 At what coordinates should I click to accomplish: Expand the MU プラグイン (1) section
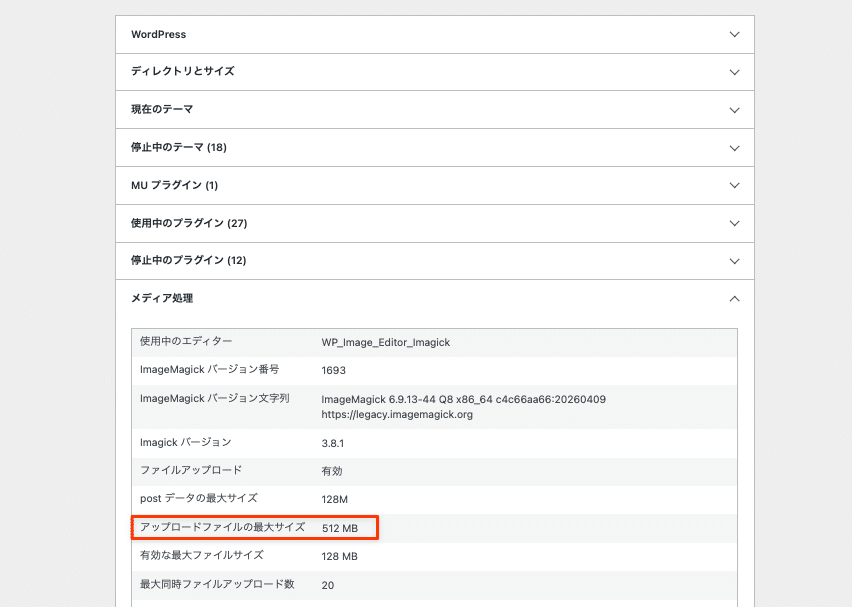pyautogui.click(x=435, y=185)
